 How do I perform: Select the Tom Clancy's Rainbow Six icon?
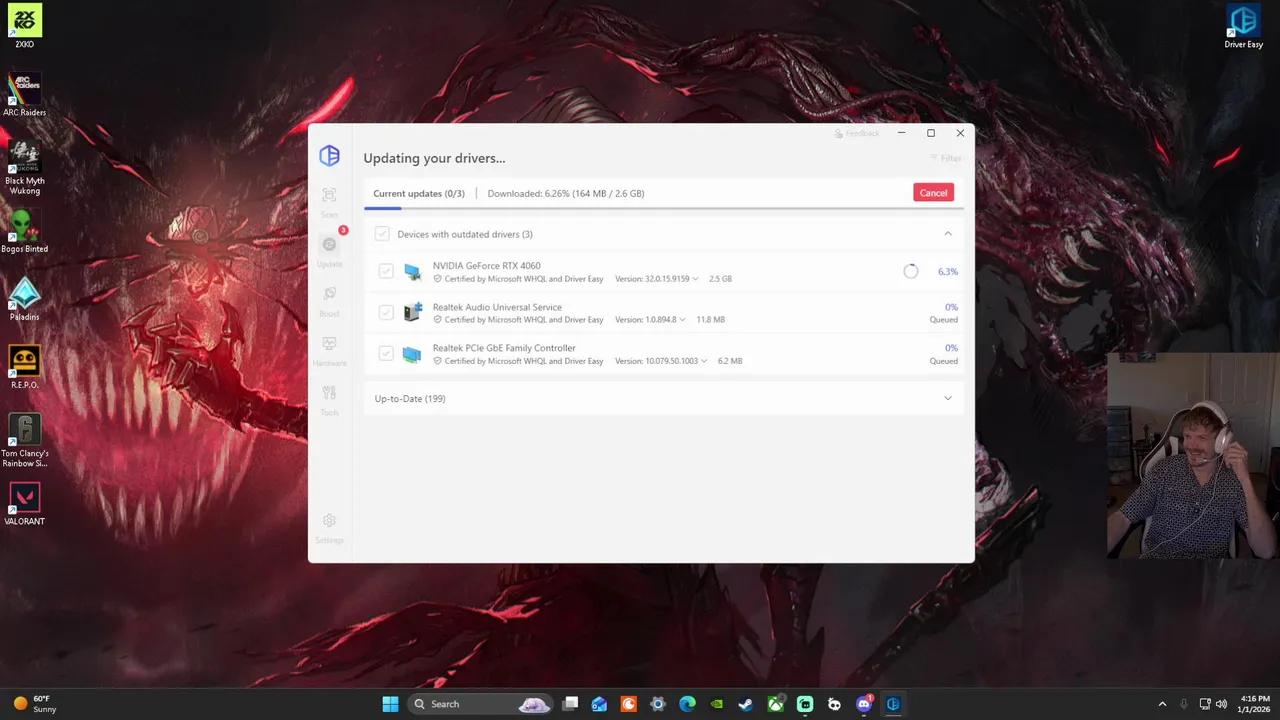(x=24, y=441)
